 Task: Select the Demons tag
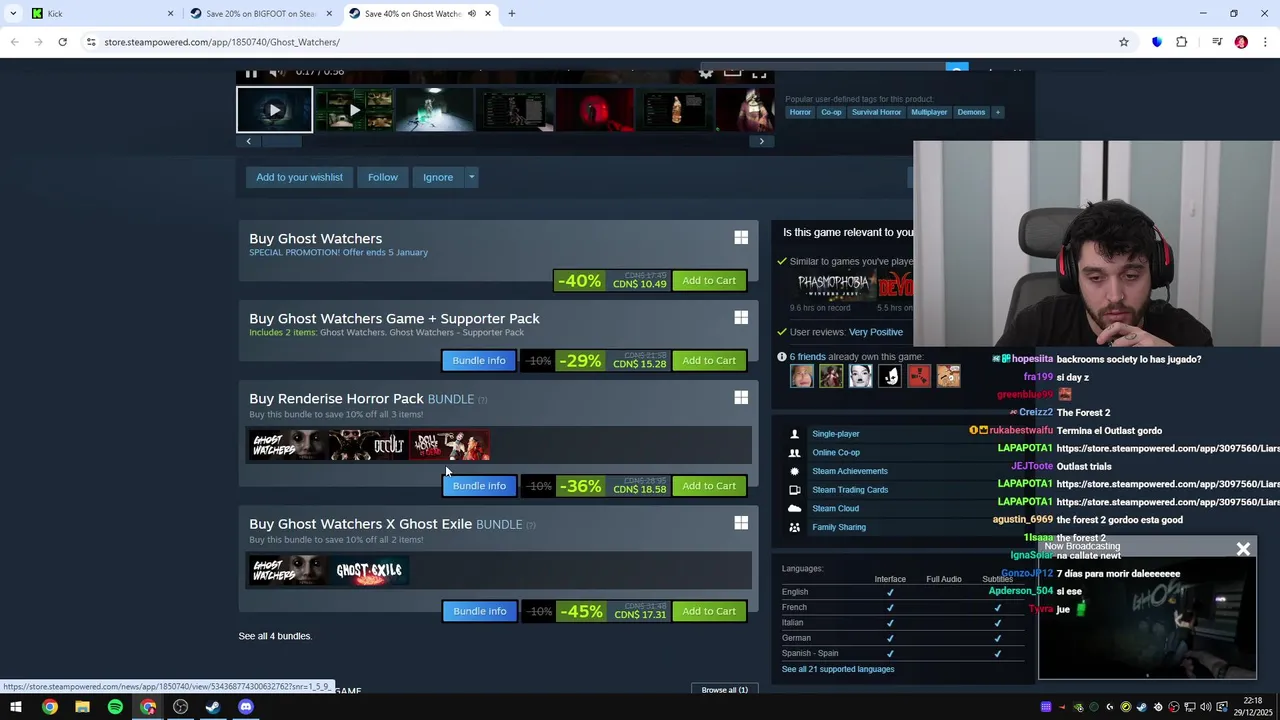971,112
